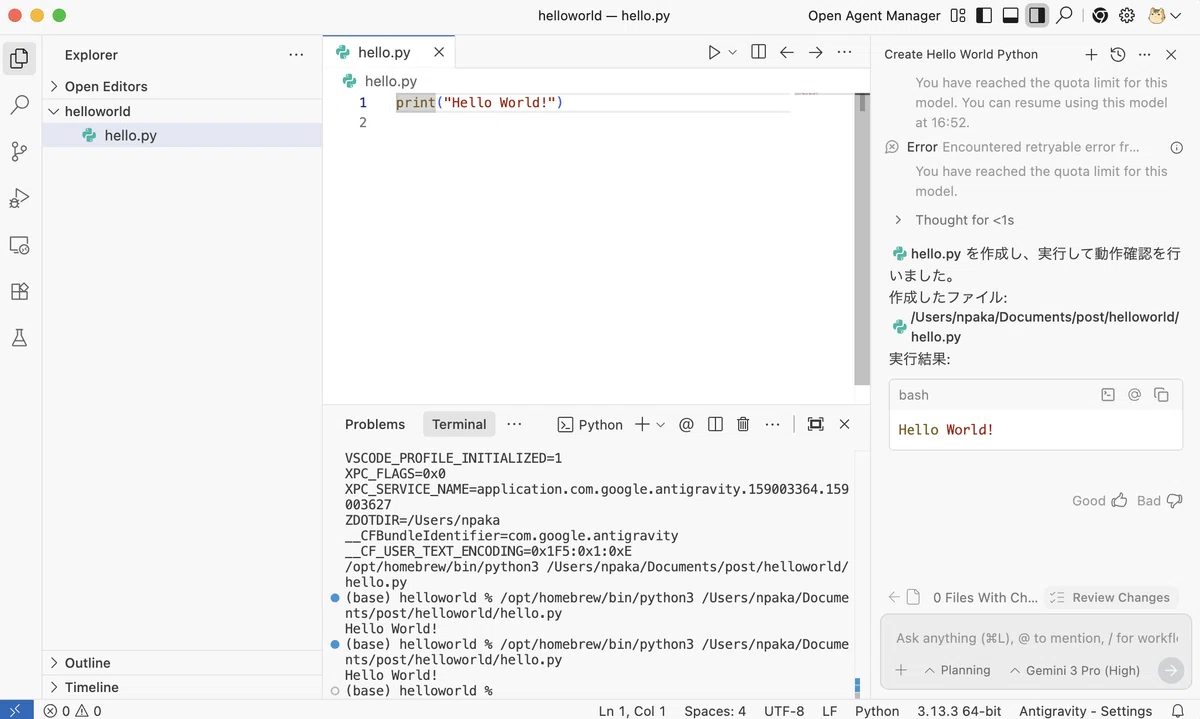Toggle the agent side panel button
The width and height of the screenshot is (1200, 719).
[1037, 15]
